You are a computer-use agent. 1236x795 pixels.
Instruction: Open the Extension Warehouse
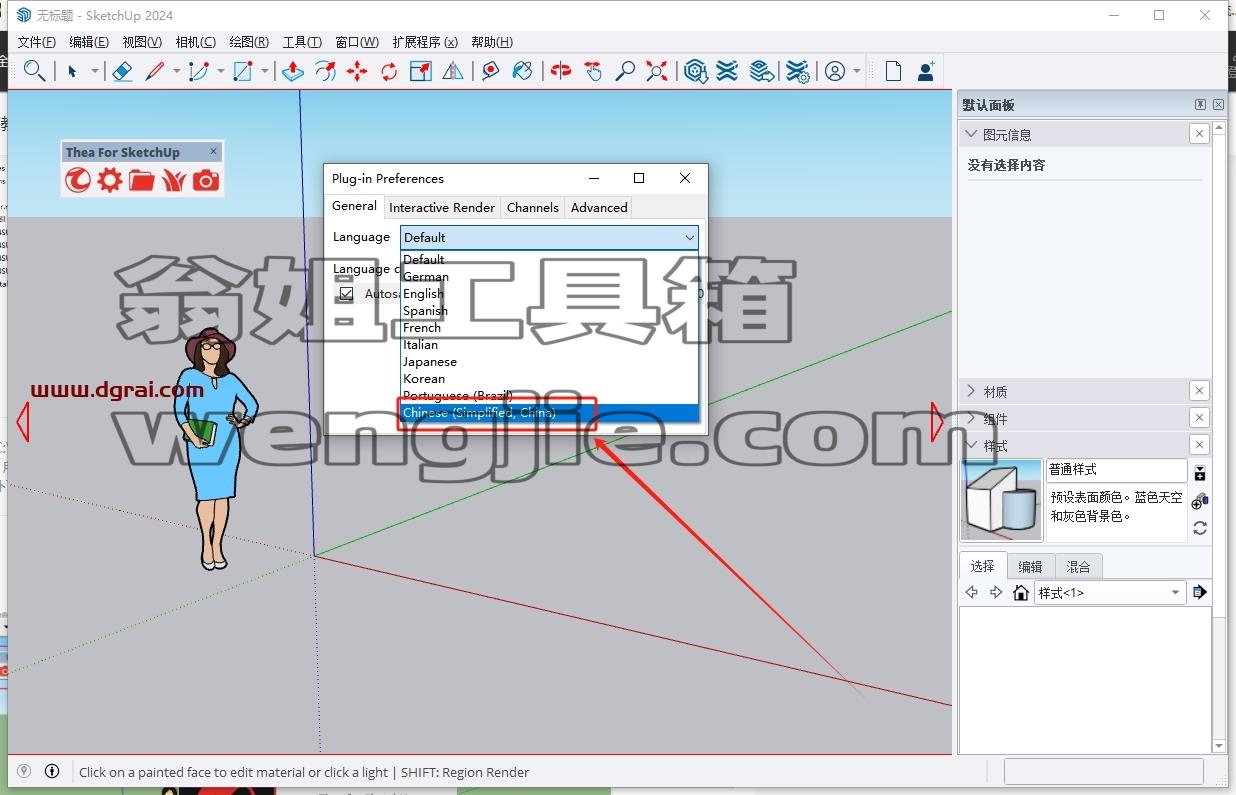(x=728, y=71)
